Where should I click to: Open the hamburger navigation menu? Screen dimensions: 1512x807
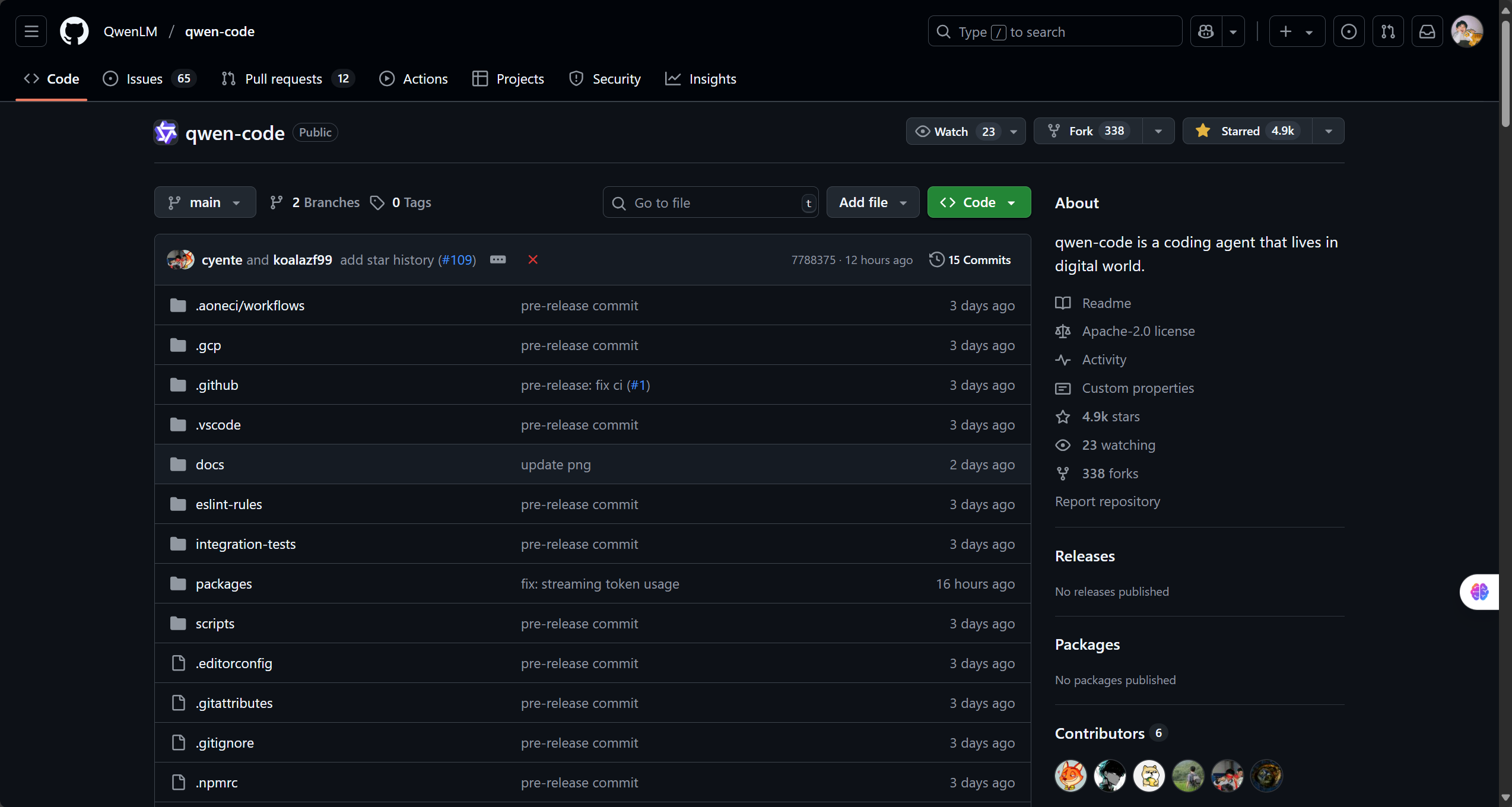(31, 31)
